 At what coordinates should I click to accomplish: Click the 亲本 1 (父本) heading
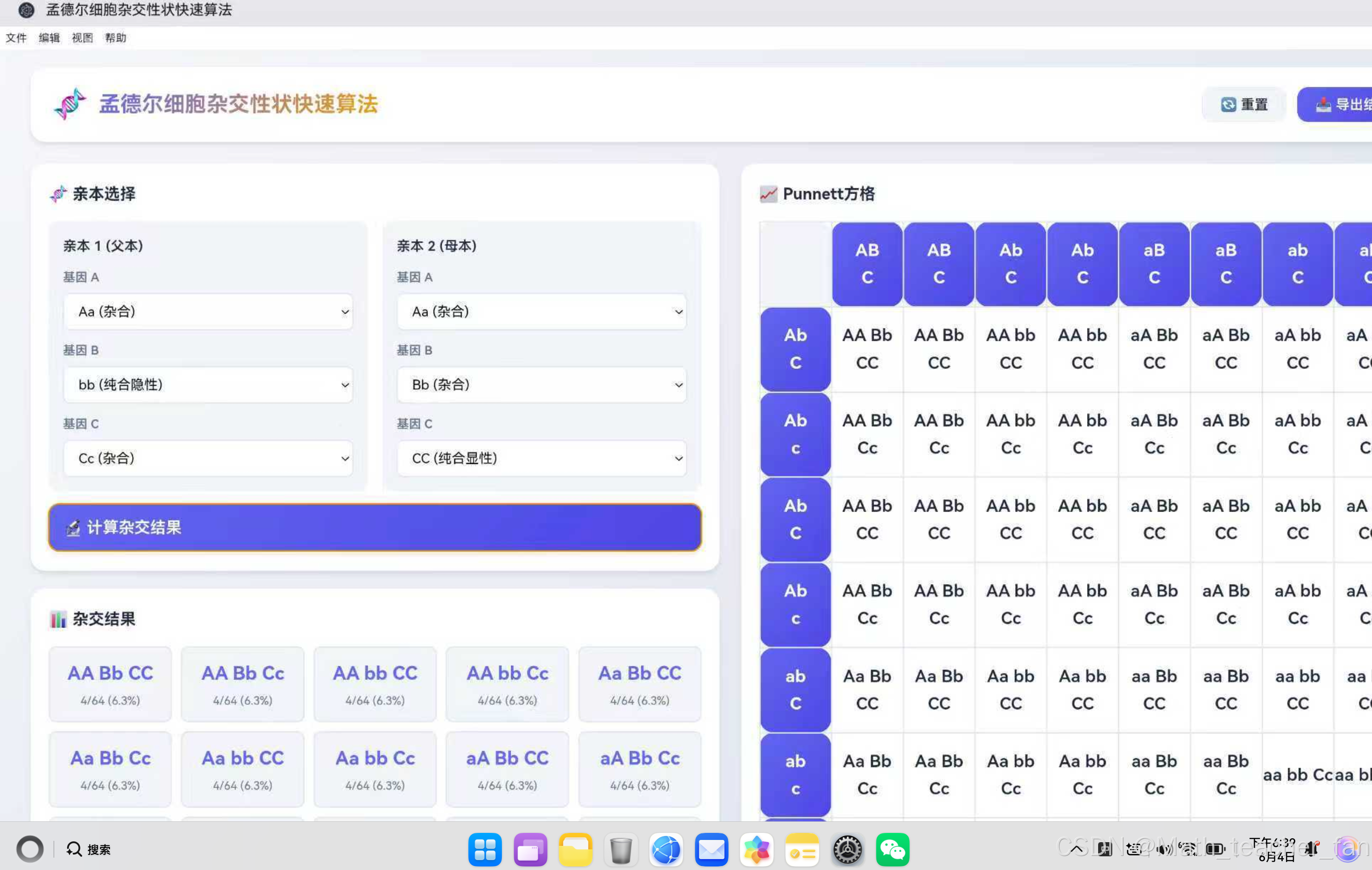pos(103,246)
